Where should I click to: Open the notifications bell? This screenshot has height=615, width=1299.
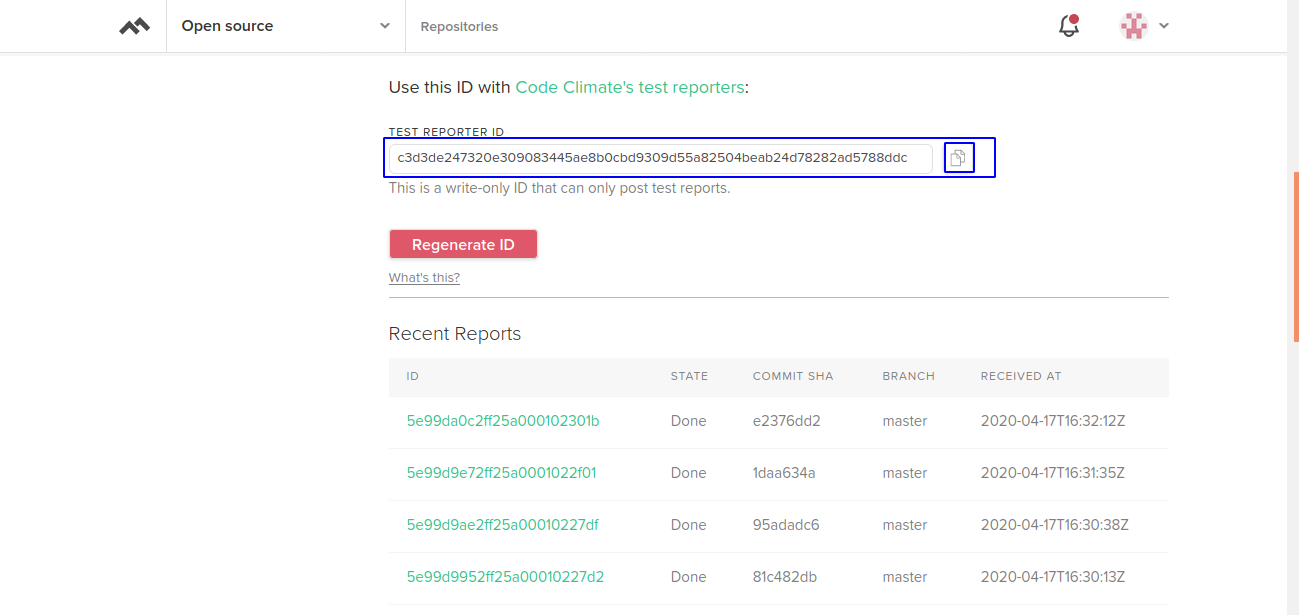pos(1069,26)
